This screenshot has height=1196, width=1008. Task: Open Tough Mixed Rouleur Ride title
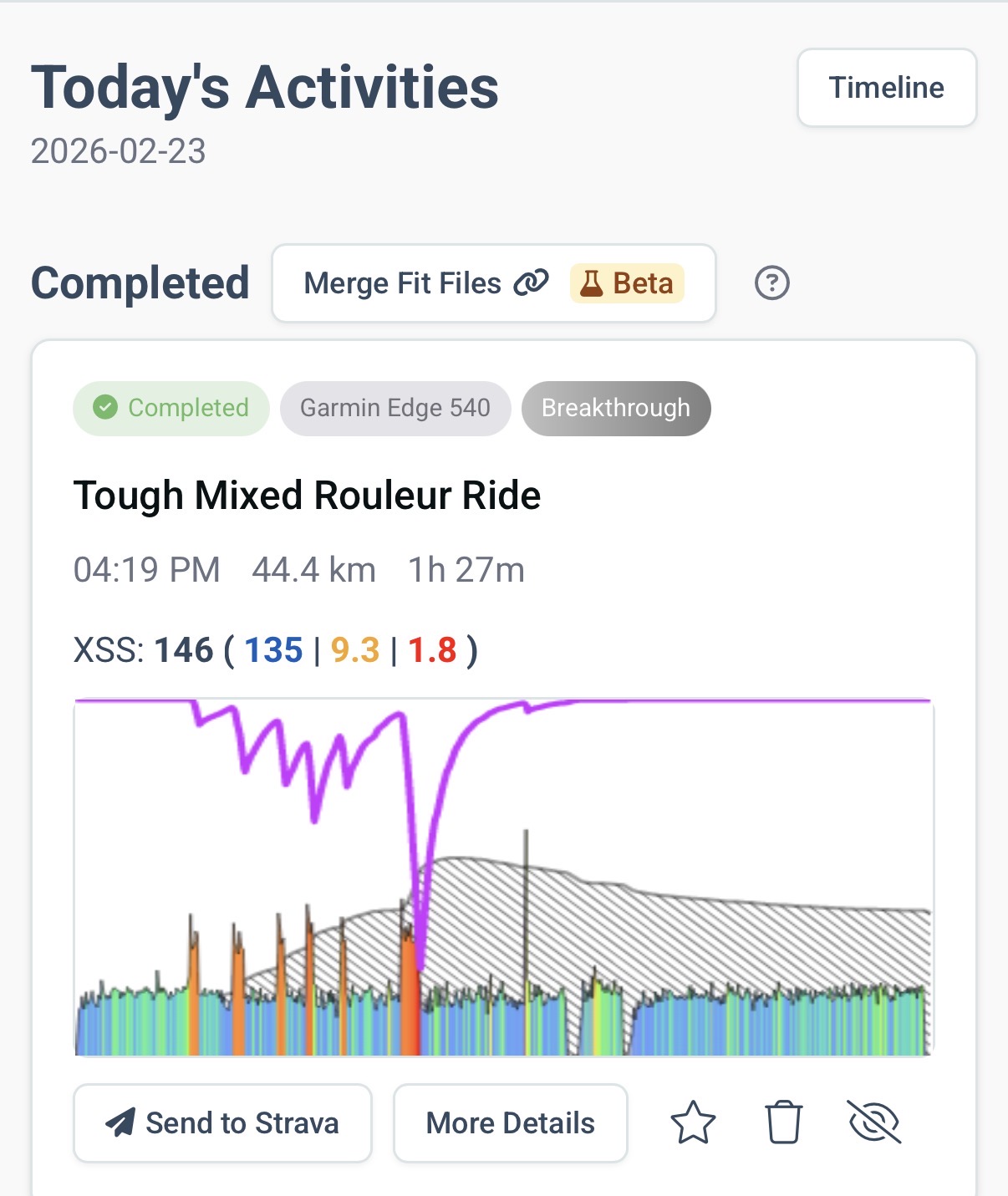click(307, 496)
